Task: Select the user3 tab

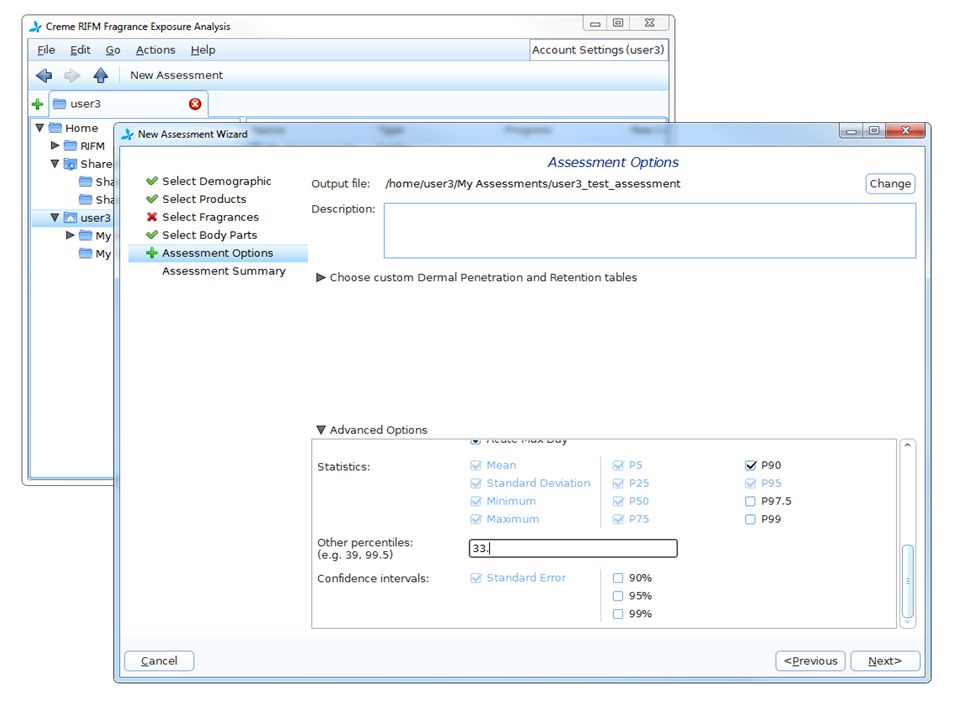Action: pos(129,104)
